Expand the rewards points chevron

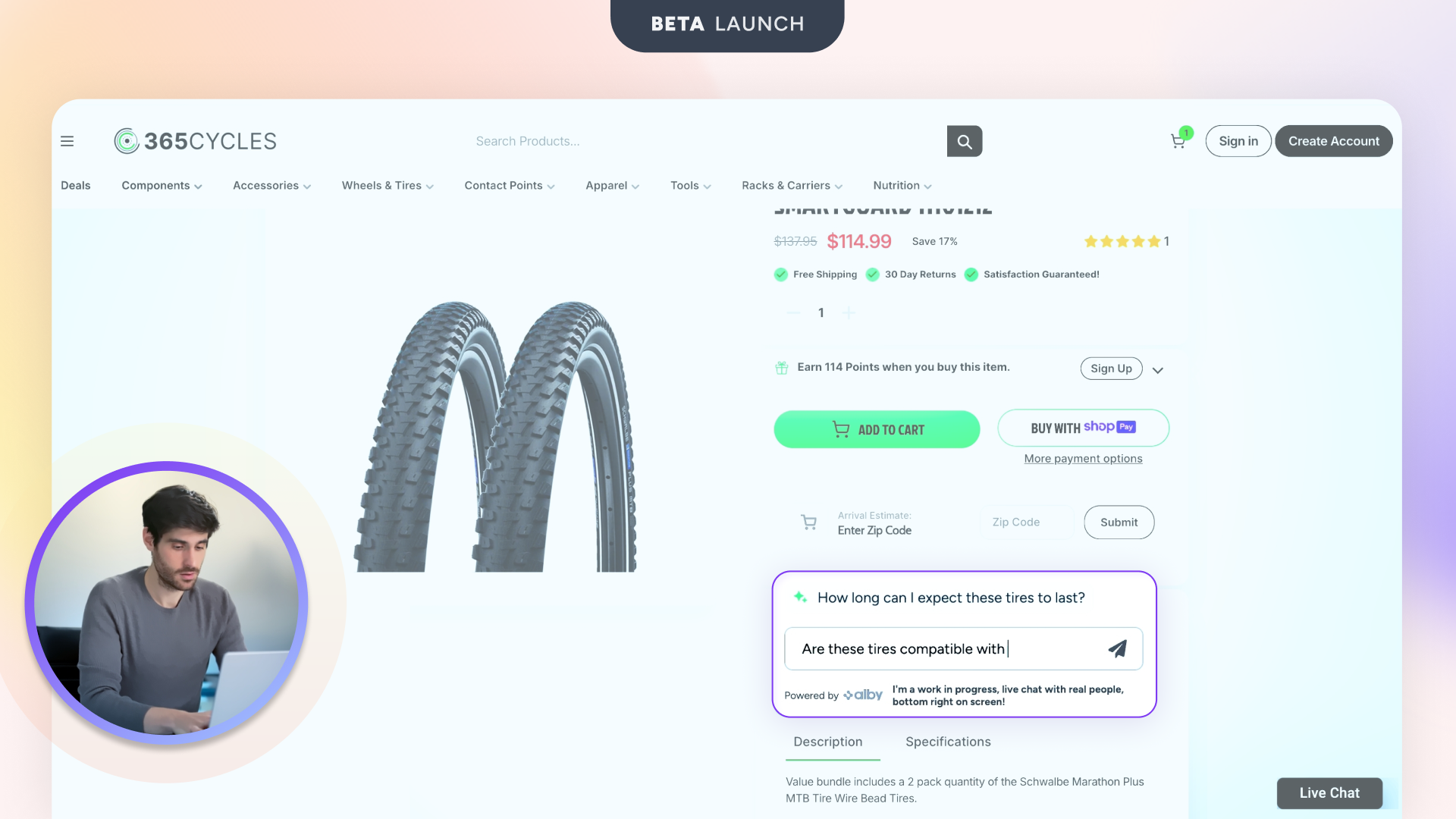(x=1157, y=370)
